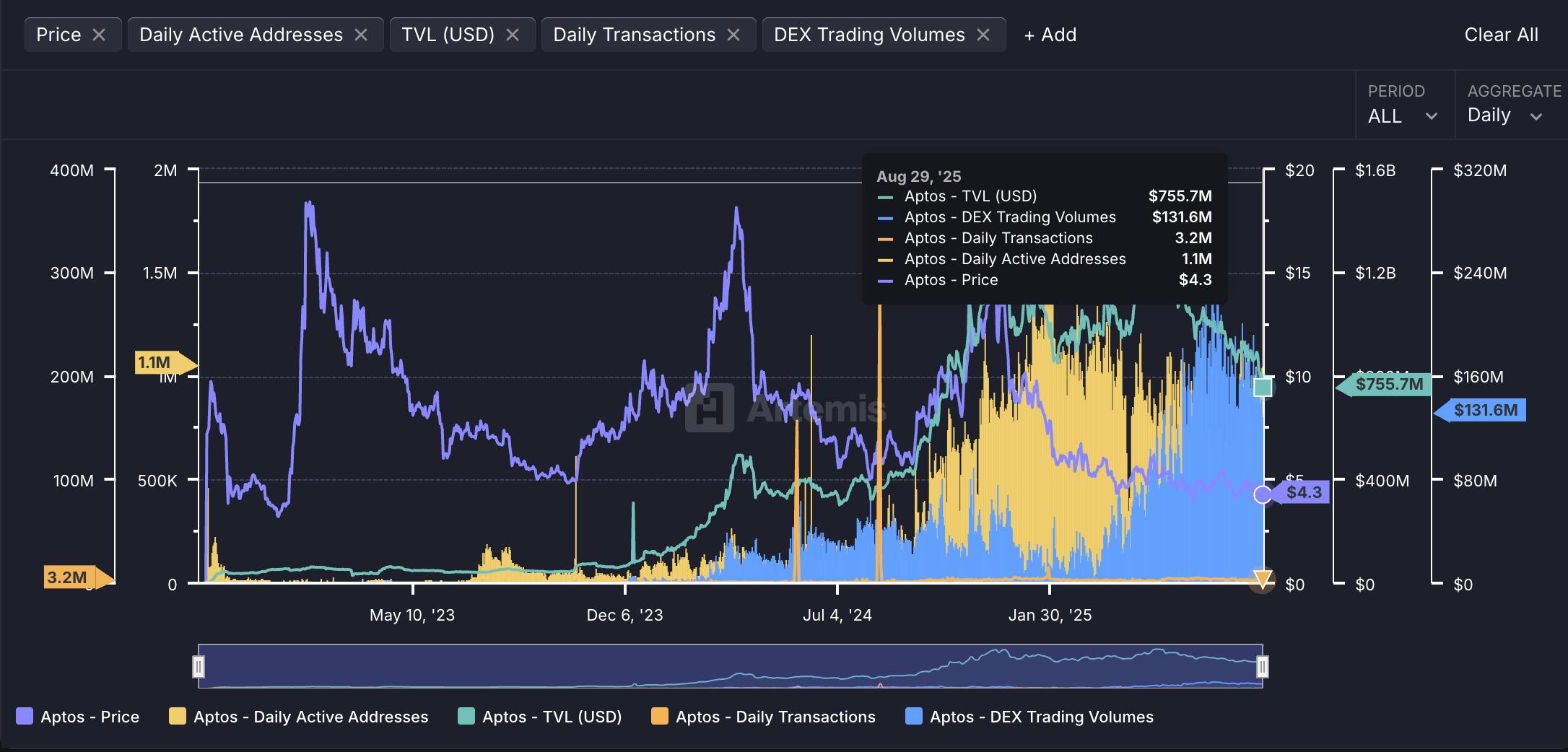Remove the DEX Trading Volumes chip
This screenshot has height=752, width=1568.
tap(983, 35)
